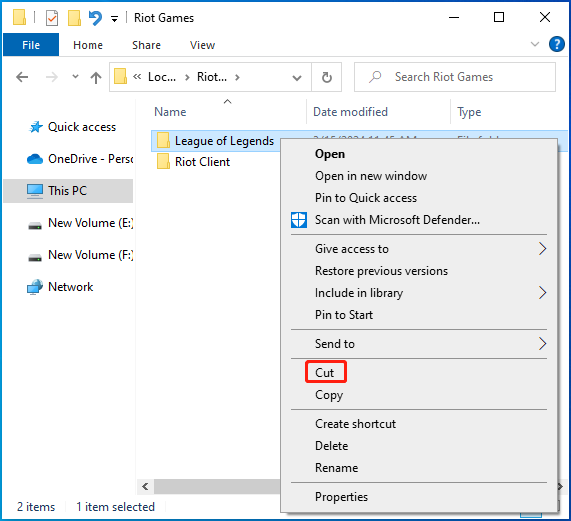Viewport: 571px width, 521px height.
Task: Navigate up one folder with Up arrow
Action: 96,77
